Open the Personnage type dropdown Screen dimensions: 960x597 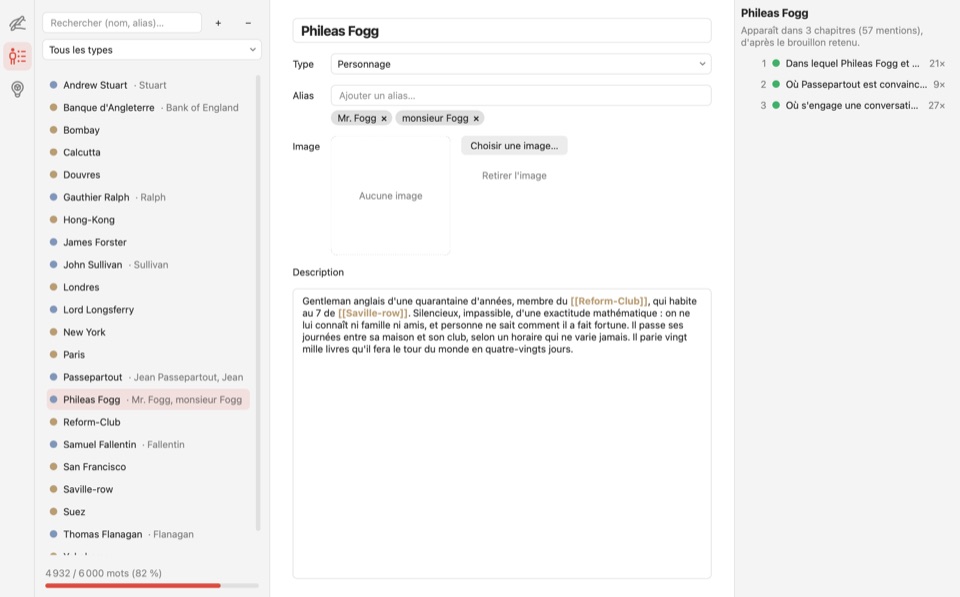click(x=521, y=64)
